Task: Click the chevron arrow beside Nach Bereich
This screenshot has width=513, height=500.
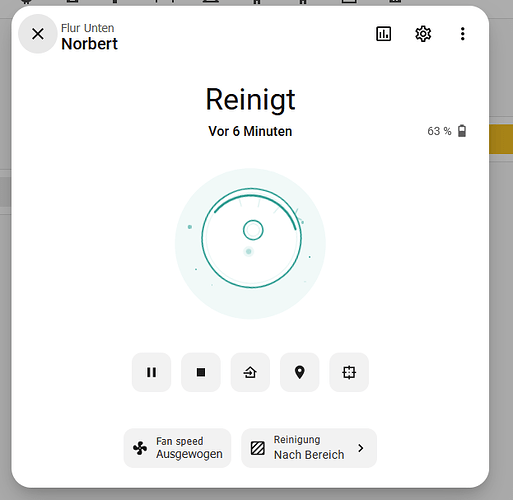Action: (361, 448)
